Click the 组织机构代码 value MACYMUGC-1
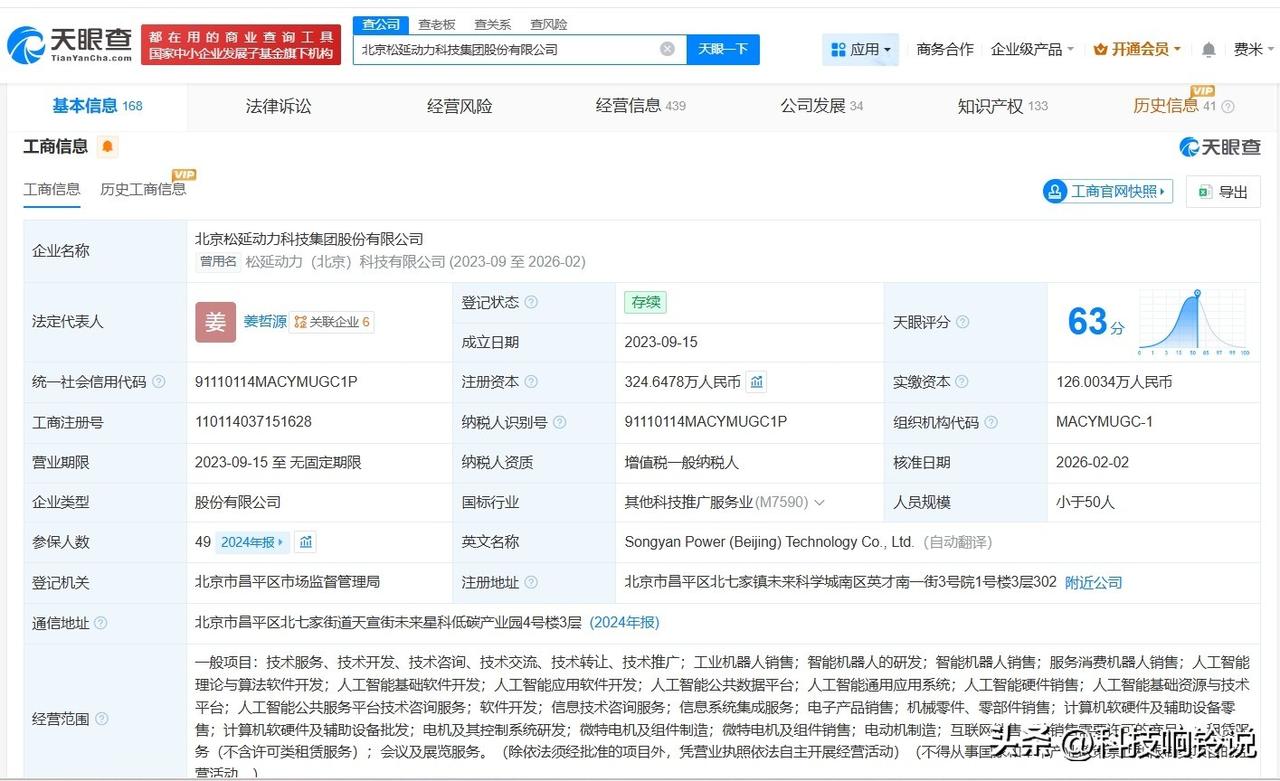Image resolution: width=1280 pixels, height=781 pixels. point(1104,422)
